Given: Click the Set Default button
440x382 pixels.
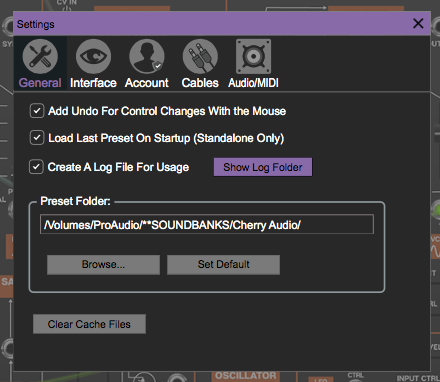Looking at the screenshot, I should point(223,265).
